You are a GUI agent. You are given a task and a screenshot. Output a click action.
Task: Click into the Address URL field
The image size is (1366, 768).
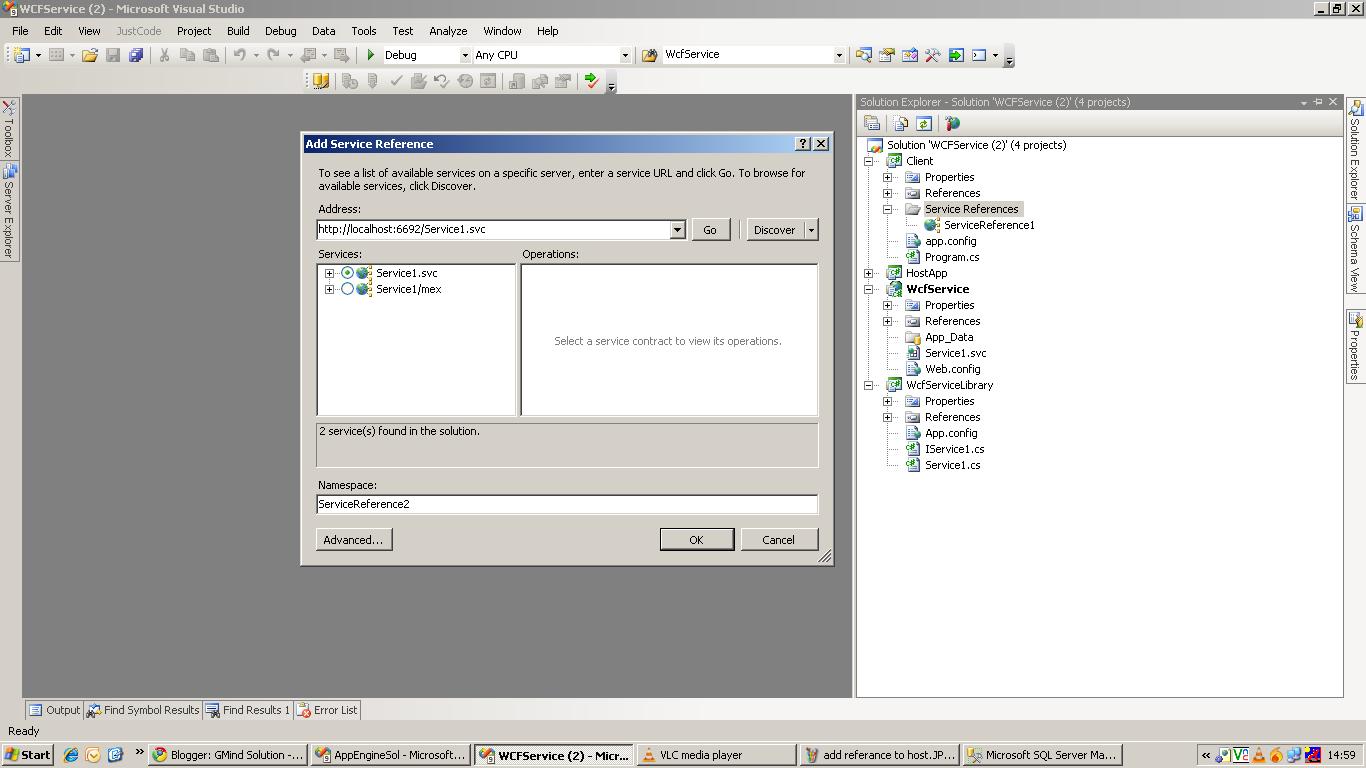click(494, 230)
